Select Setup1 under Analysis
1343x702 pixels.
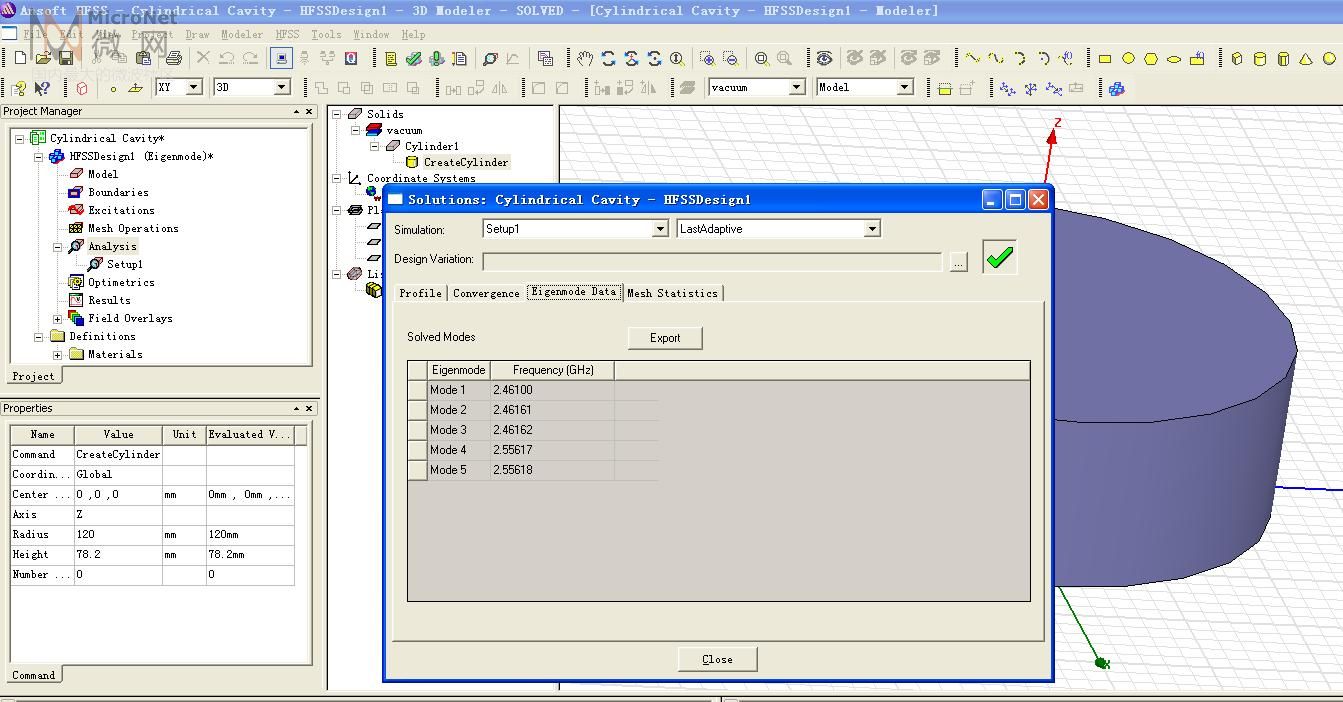(125, 264)
